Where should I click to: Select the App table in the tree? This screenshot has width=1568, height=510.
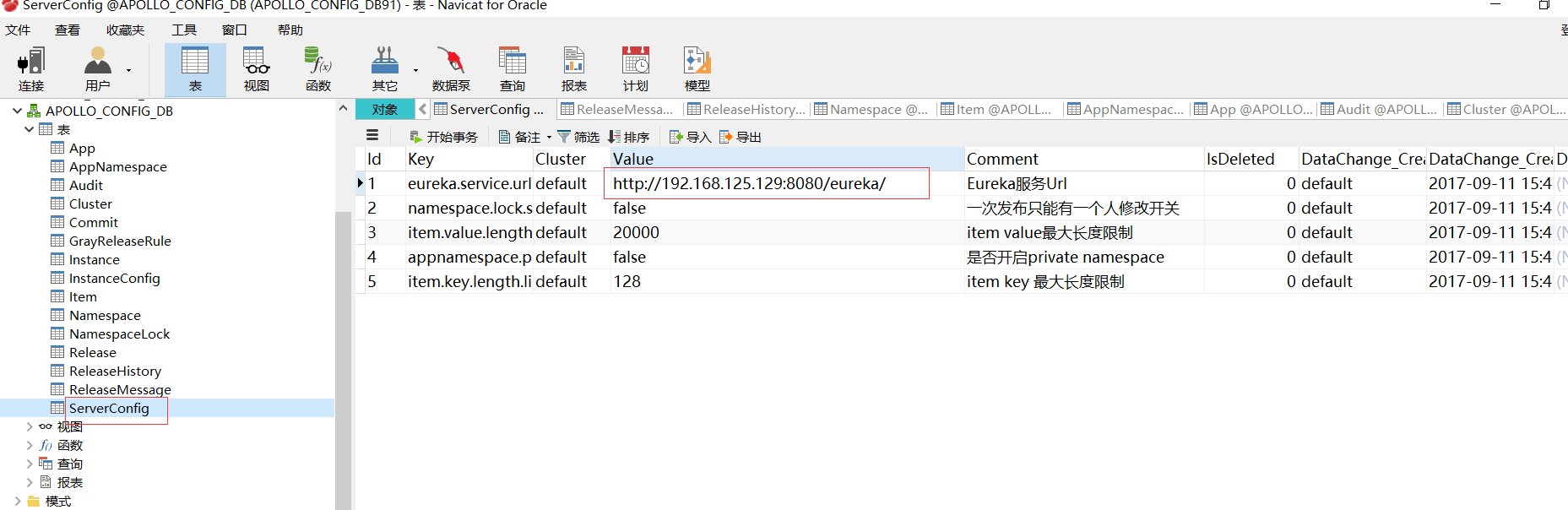(x=82, y=148)
